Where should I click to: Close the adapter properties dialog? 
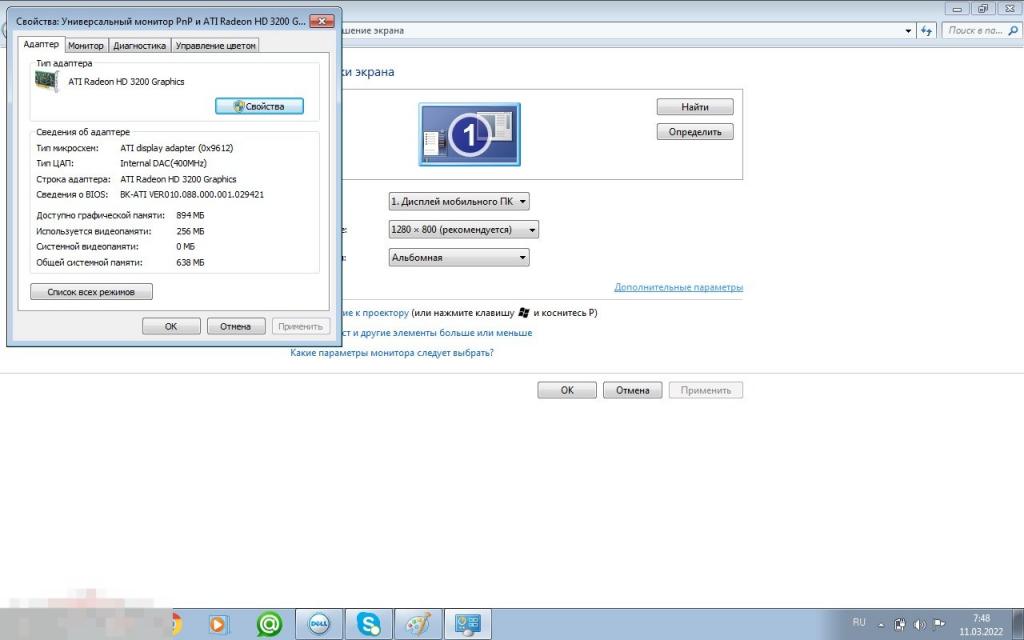point(321,21)
